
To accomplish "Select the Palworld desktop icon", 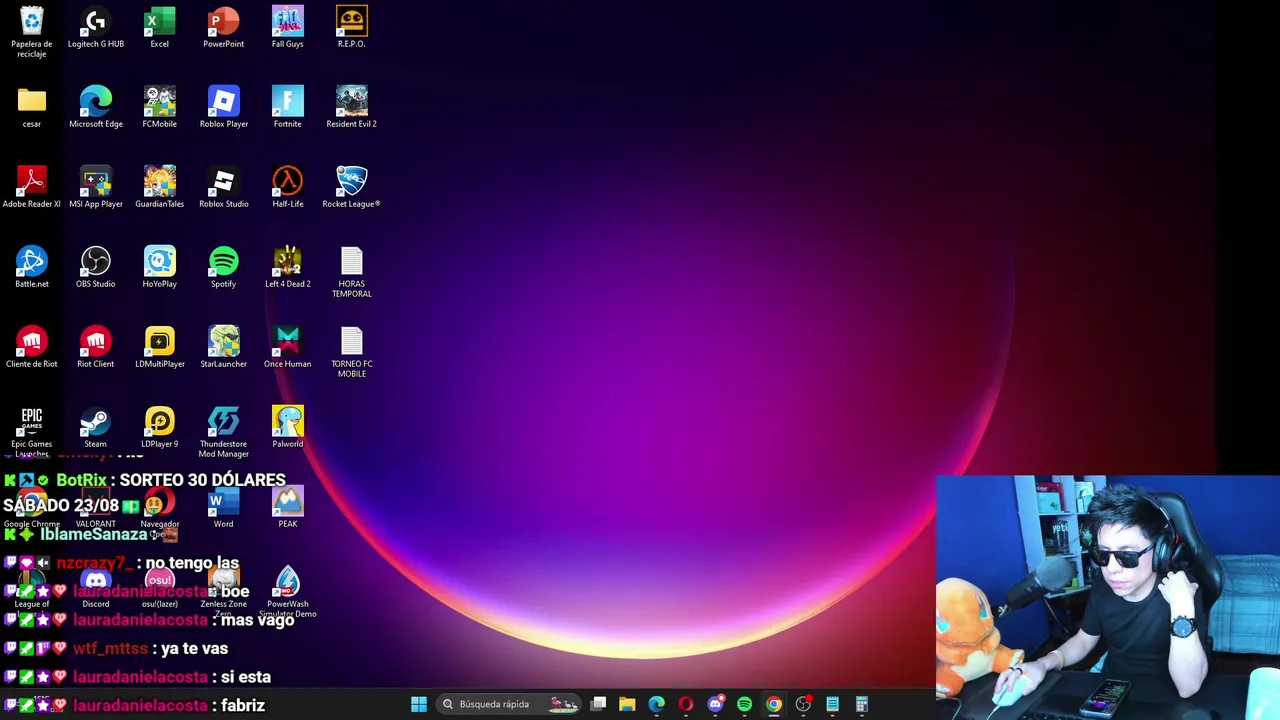I will point(288,428).
